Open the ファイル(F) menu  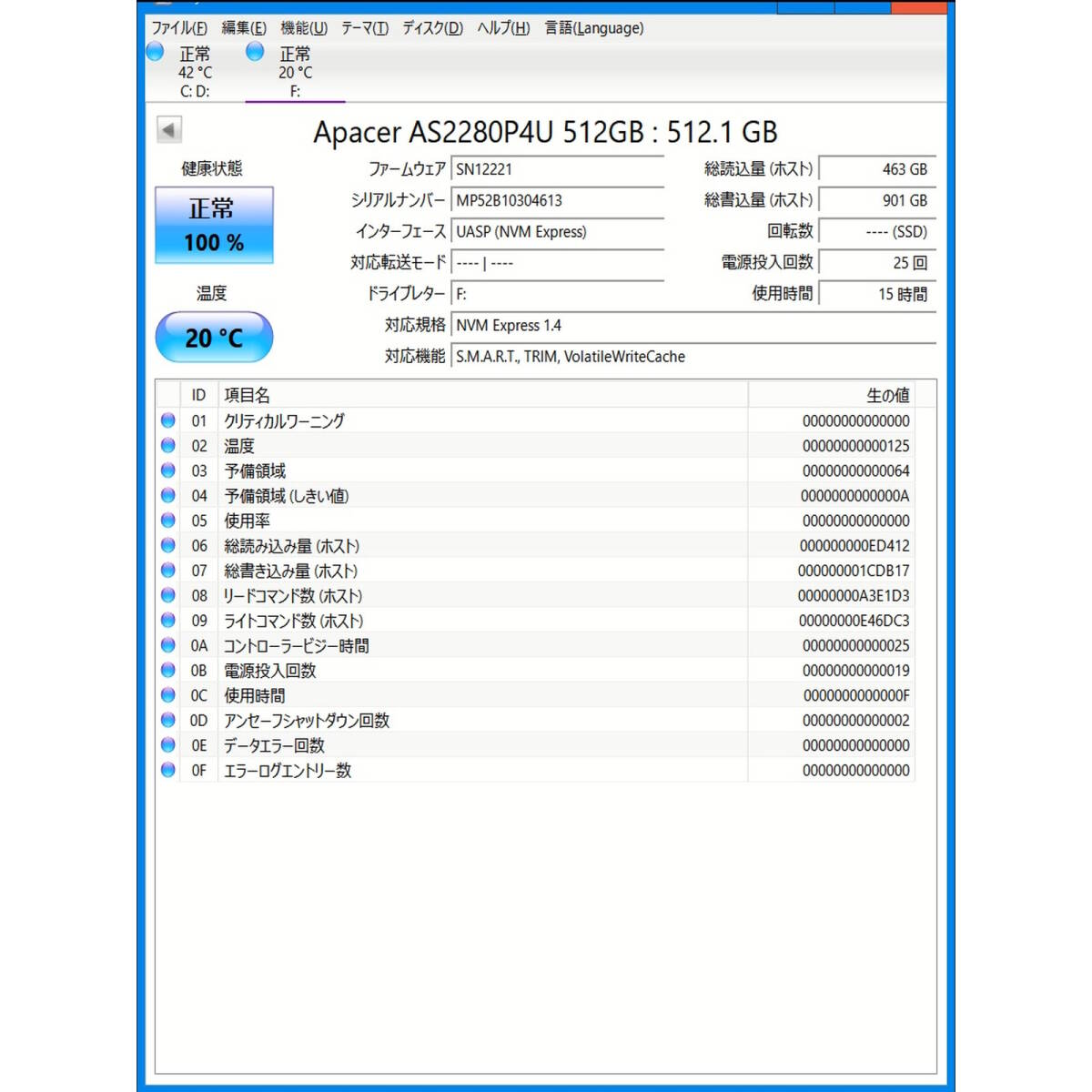click(x=179, y=28)
